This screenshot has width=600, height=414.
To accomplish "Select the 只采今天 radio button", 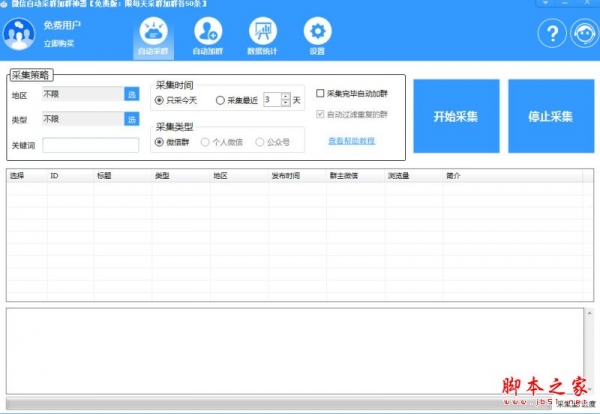I will [x=159, y=100].
